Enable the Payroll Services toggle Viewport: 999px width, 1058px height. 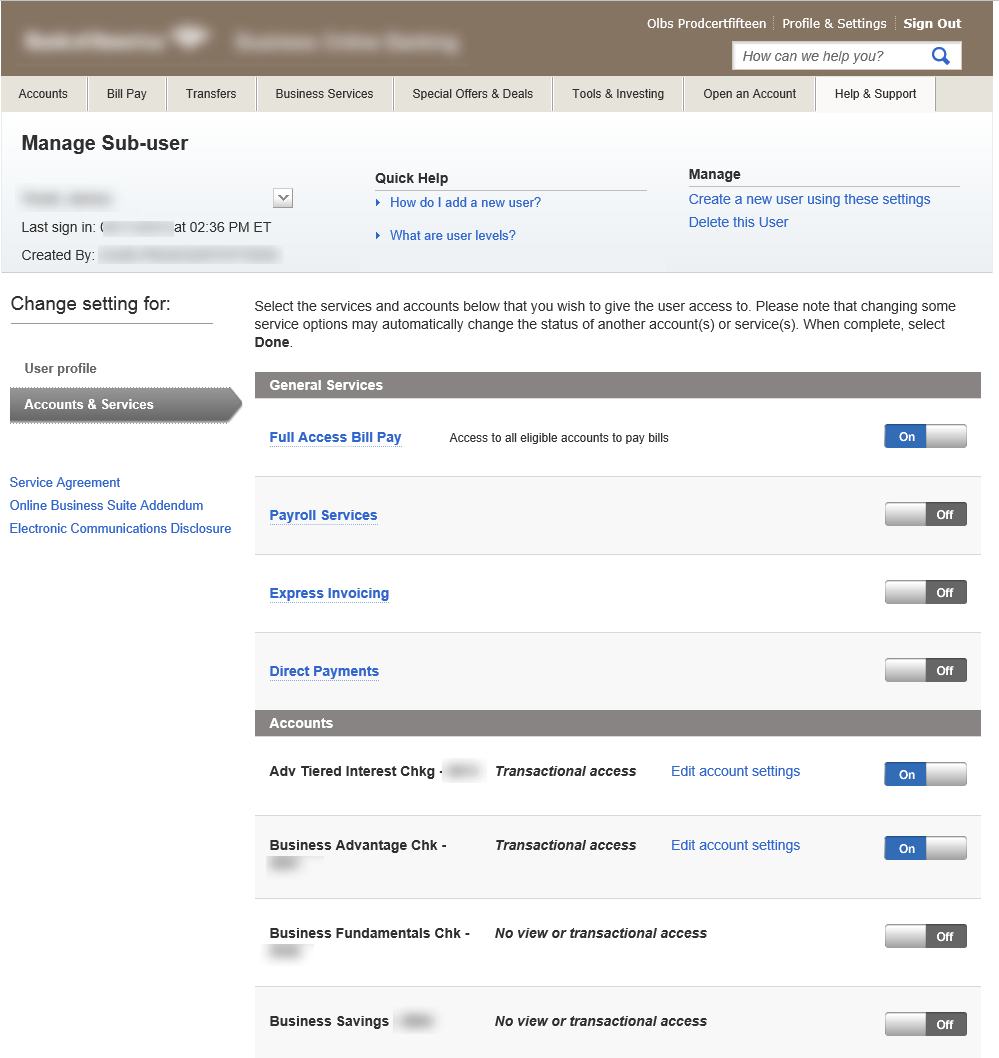pos(925,515)
